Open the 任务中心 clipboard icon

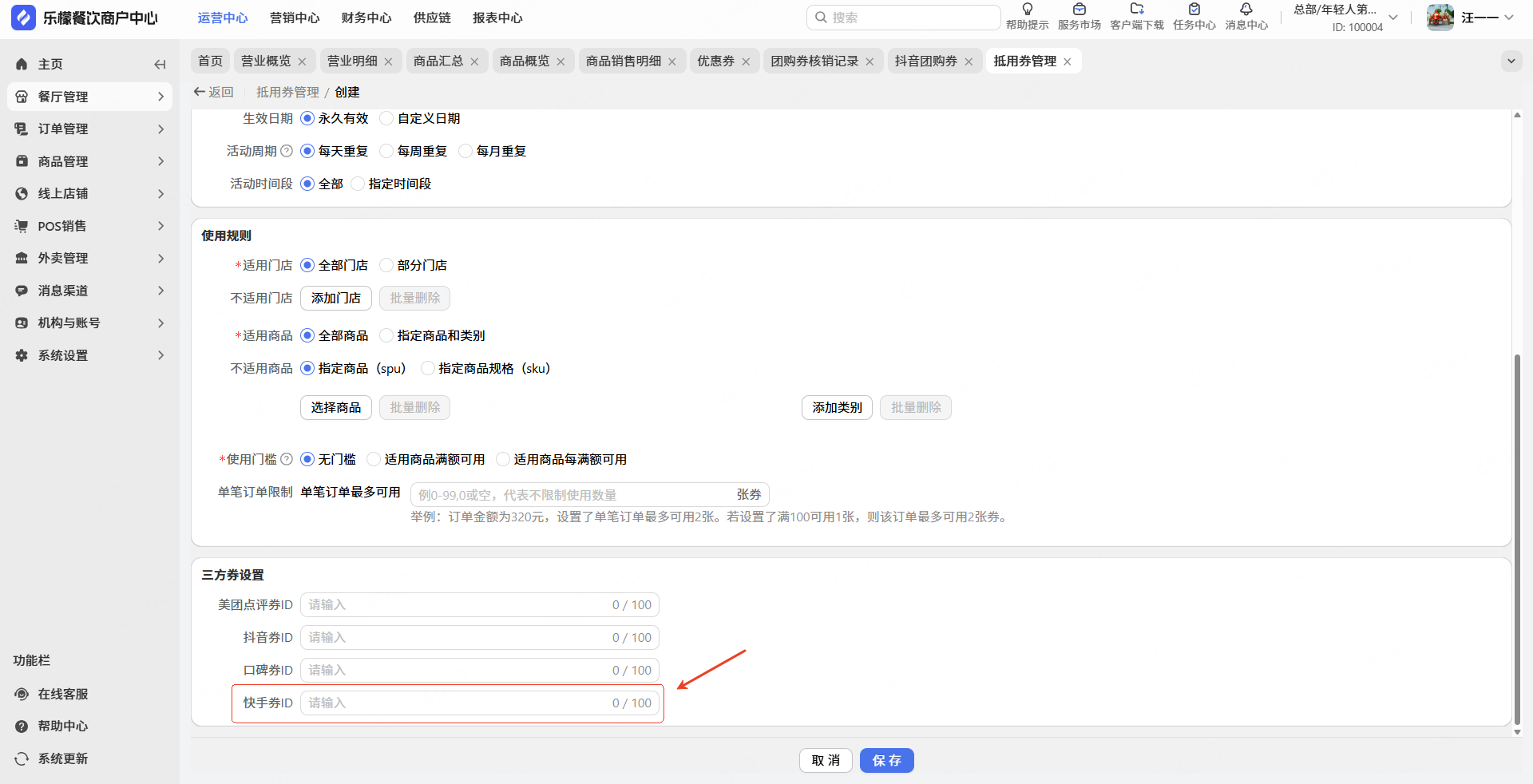point(1194,10)
